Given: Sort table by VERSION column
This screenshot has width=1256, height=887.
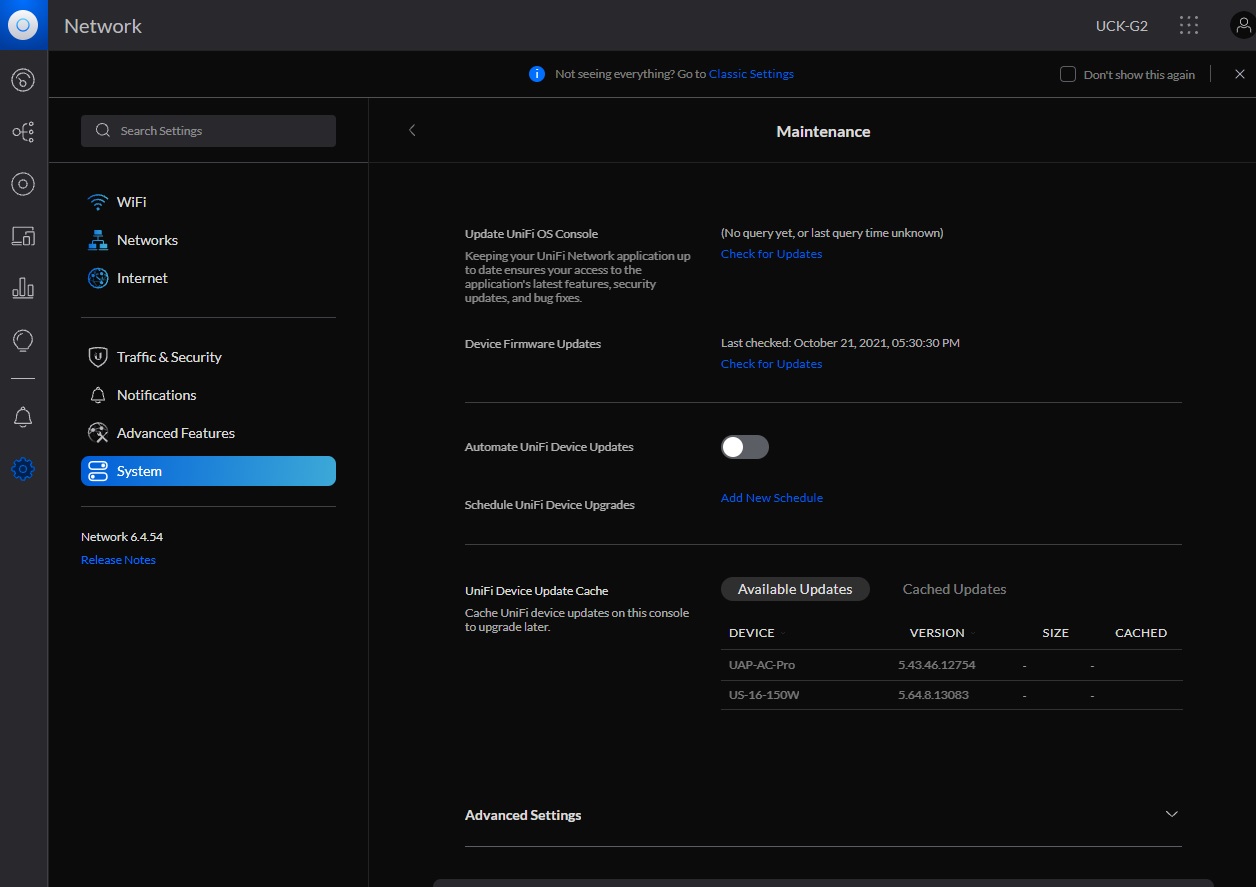Looking at the screenshot, I should pyautogui.click(x=937, y=633).
